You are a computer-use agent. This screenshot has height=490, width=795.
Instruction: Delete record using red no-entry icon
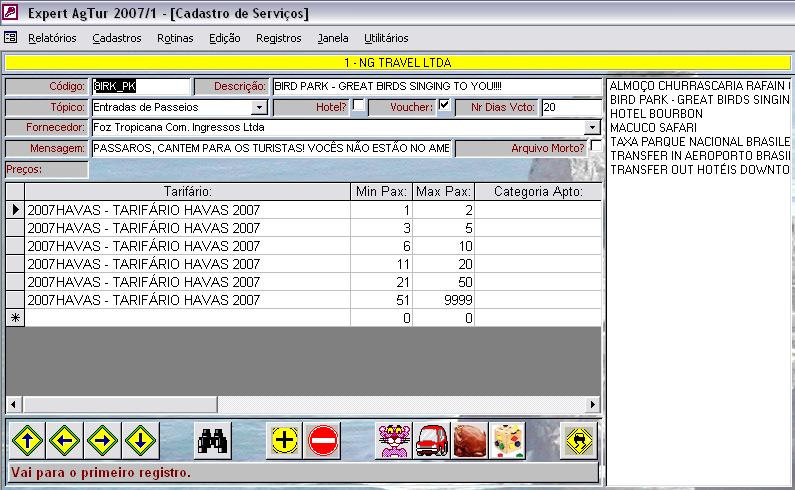pyautogui.click(x=323, y=439)
